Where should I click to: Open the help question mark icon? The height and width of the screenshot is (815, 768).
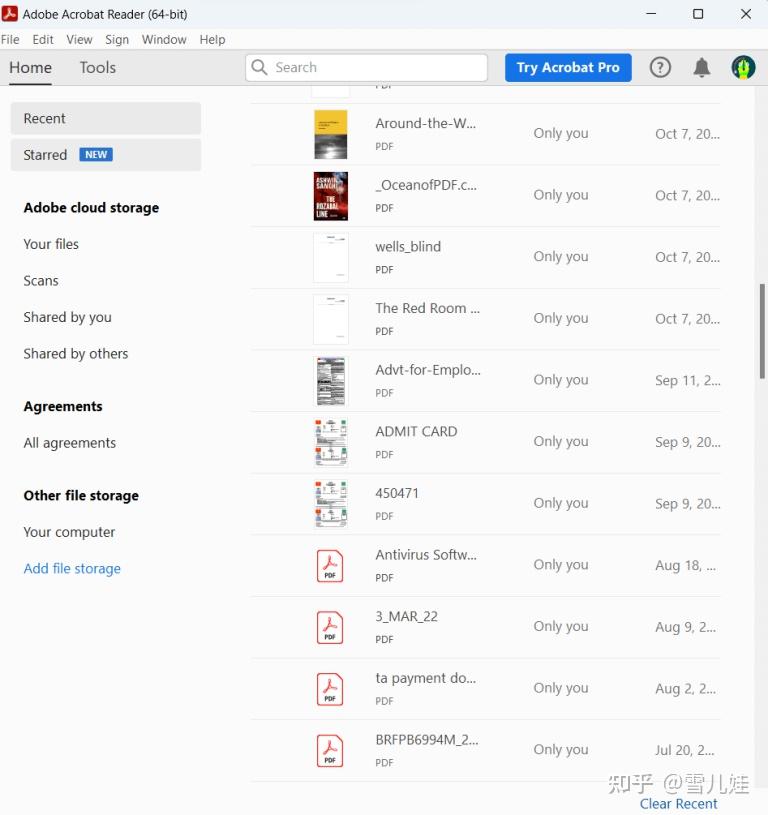coord(660,68)
